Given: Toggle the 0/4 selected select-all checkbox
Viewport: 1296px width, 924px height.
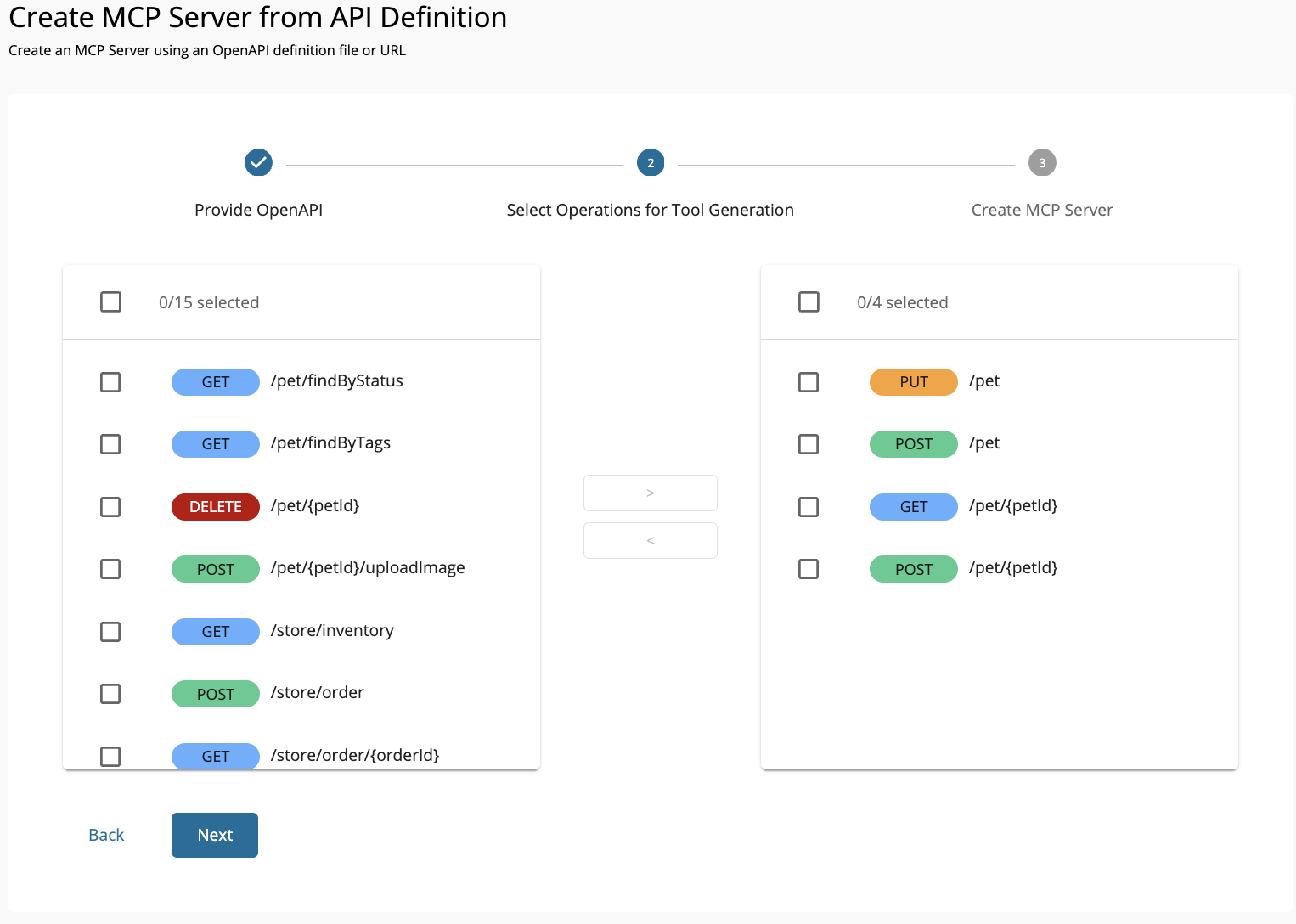Looking at the screenshot, I should (809, 301).
